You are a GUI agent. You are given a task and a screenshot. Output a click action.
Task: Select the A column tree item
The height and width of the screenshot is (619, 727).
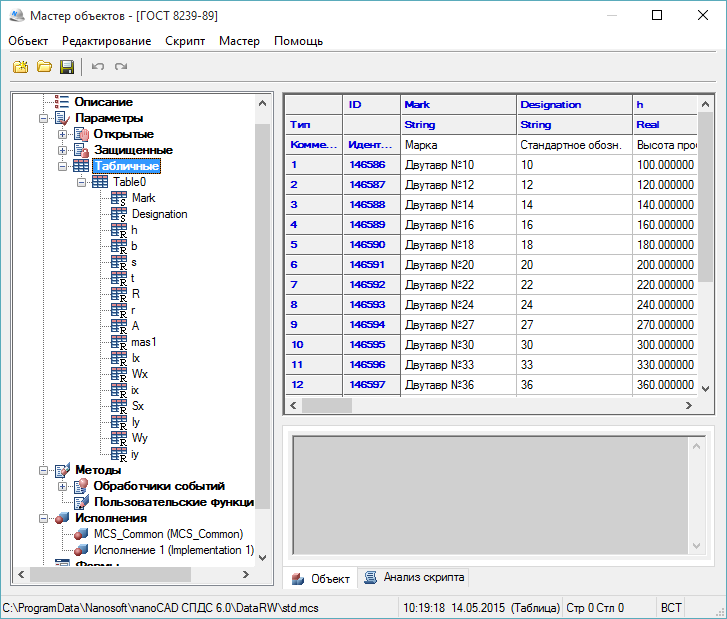(135, 326)
